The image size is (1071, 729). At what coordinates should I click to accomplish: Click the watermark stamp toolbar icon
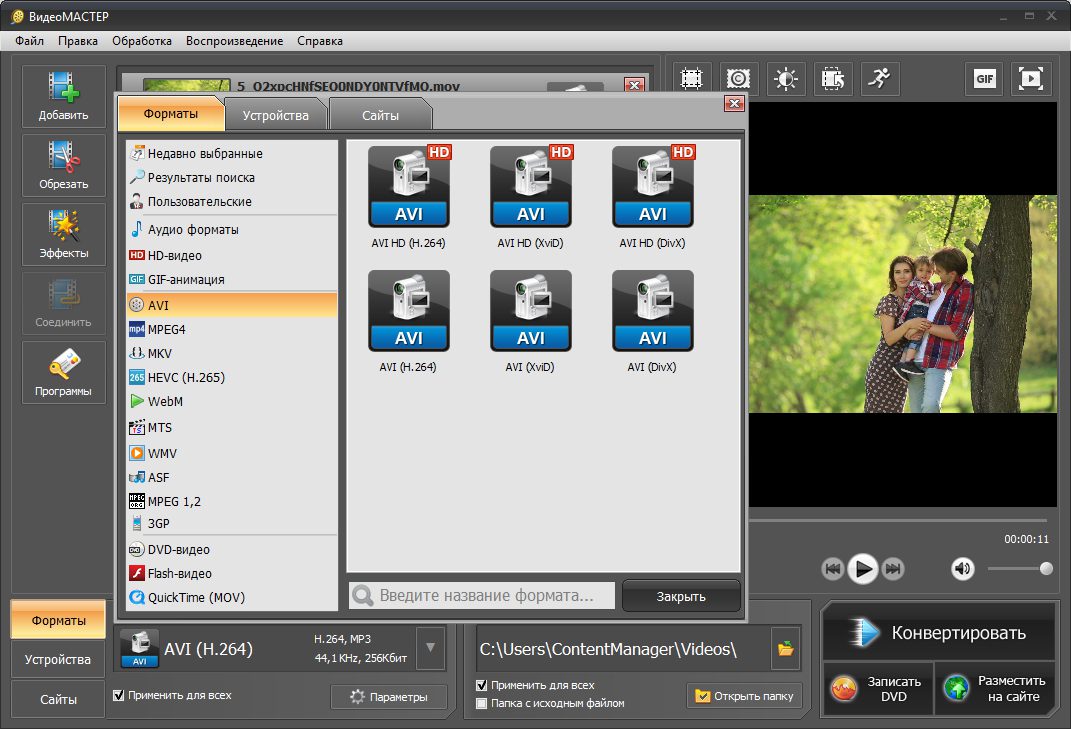coord(738,79)
